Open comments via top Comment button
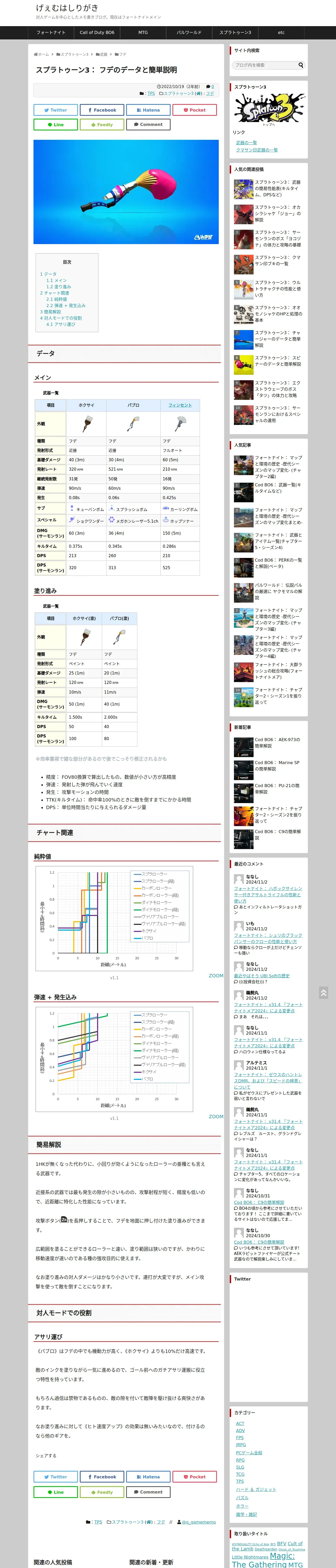 148,125
